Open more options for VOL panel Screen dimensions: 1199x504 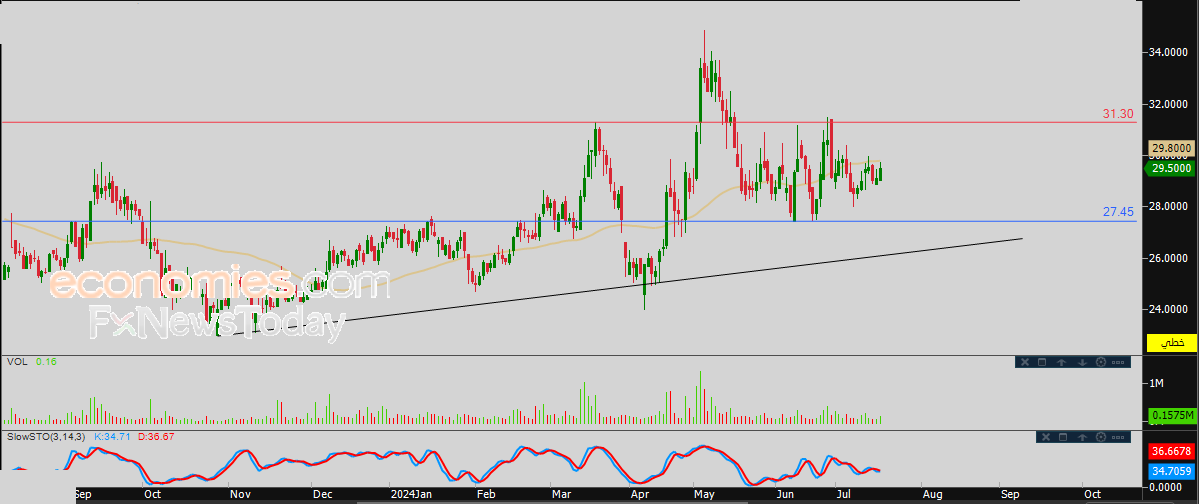pyautogui.click(x=1118, y=363)
